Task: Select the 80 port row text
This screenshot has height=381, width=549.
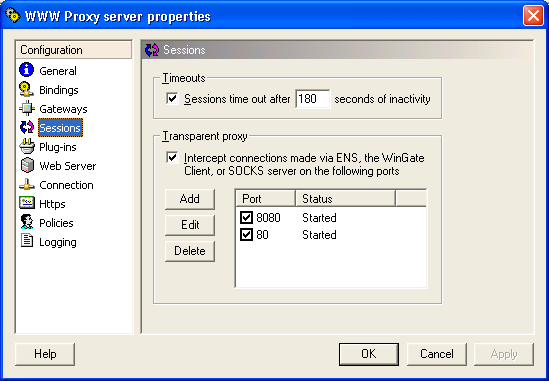Action: point(262,234)
